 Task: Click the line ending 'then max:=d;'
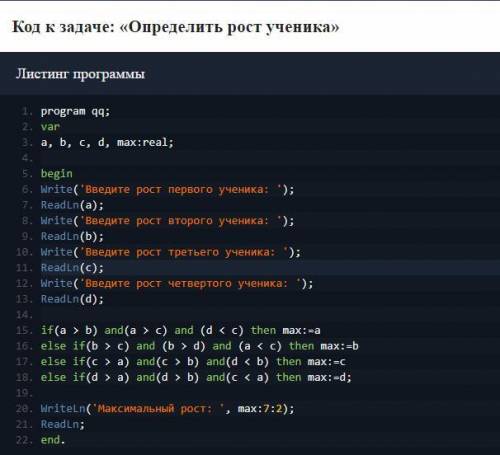(196, 377)
